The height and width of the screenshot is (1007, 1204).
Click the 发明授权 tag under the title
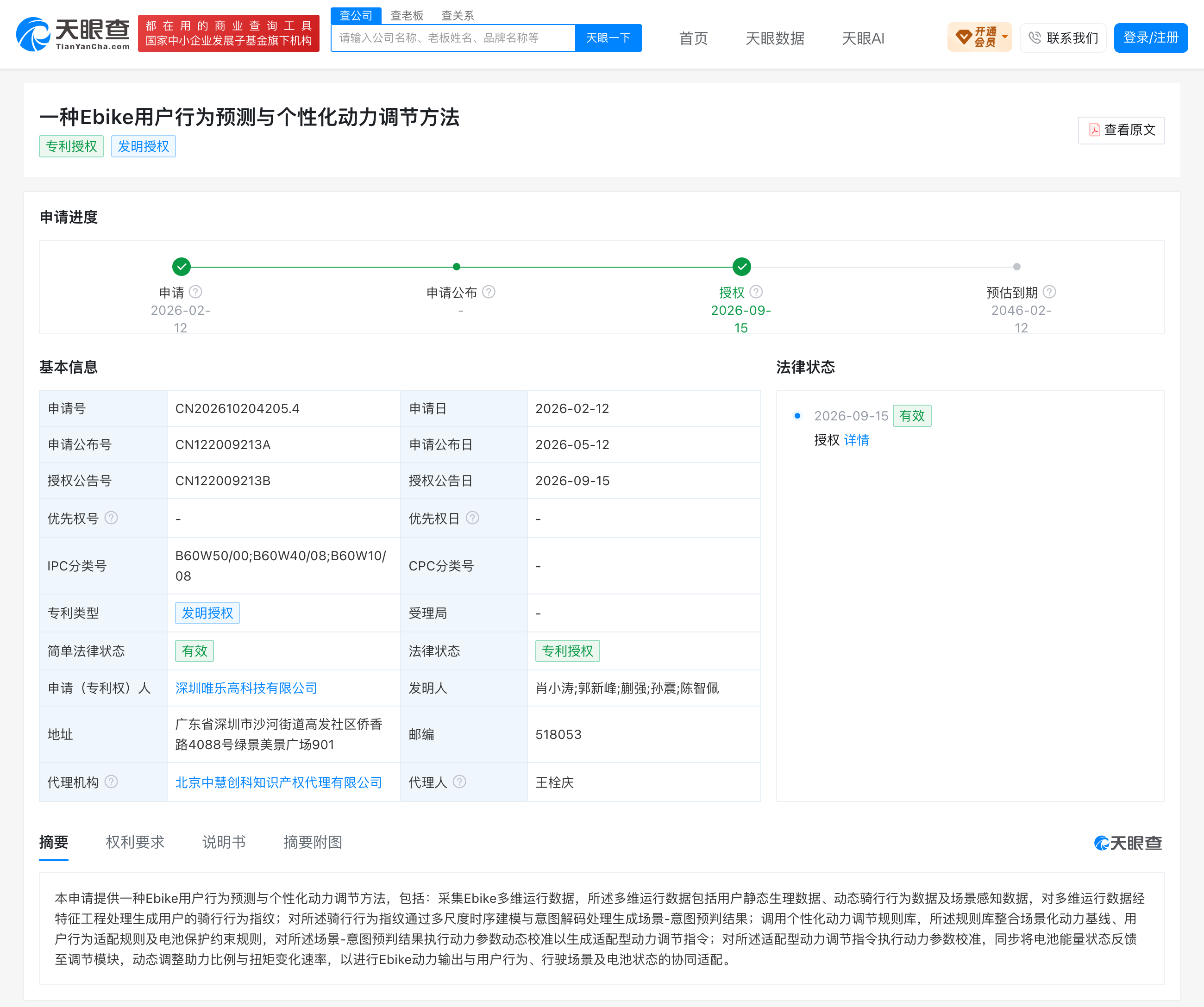tap(144, 146)
